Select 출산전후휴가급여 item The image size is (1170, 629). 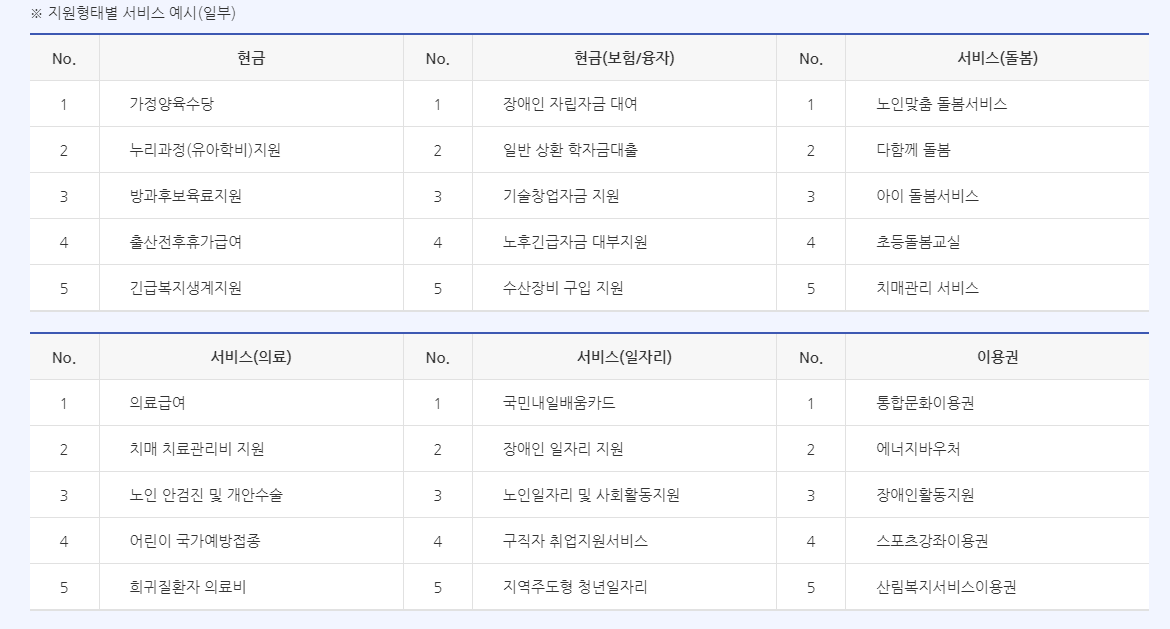pos(186,242)
